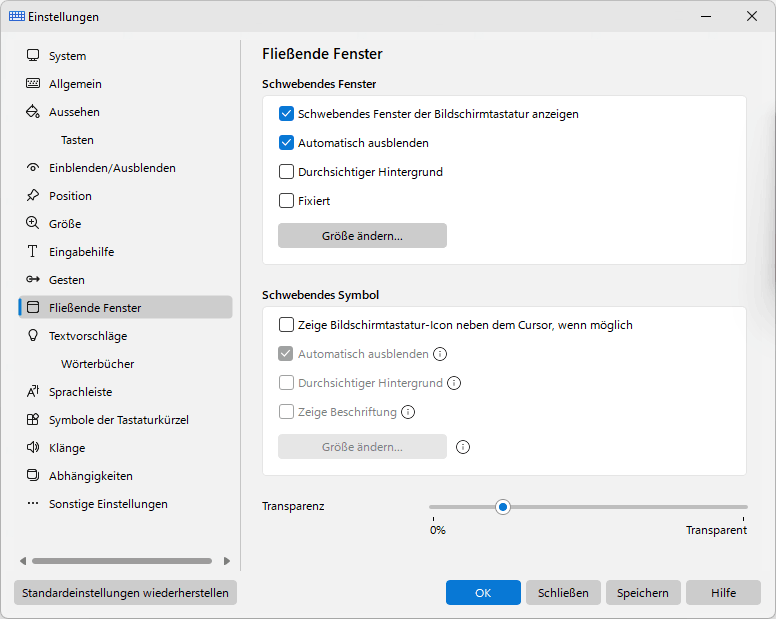The width and height of the screenshot is (776, 619).
Task: Click Standardeinstellungen wiederherstellen button
Action: pos(125,593)
